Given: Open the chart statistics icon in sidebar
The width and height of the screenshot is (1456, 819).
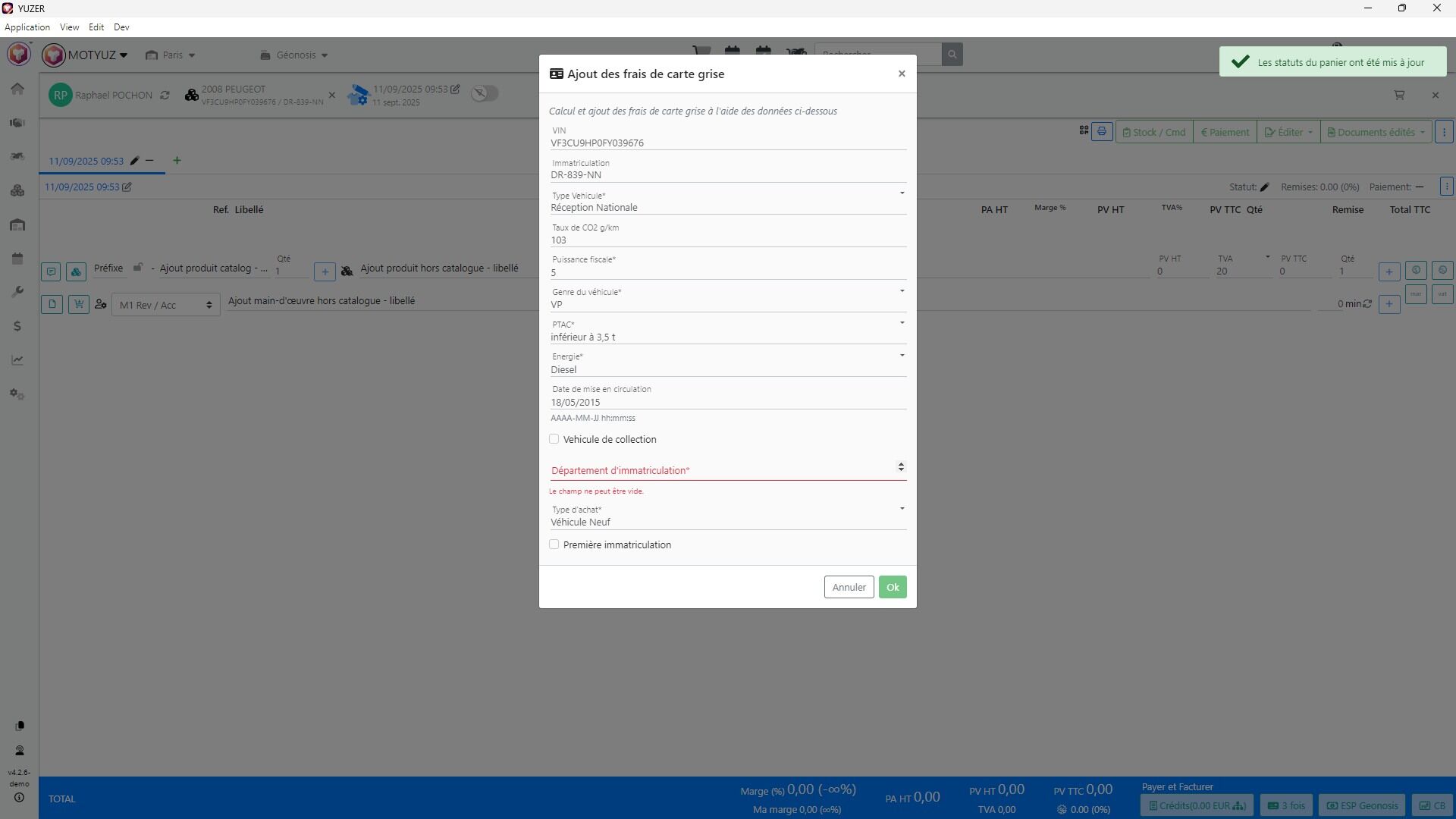Looking at the screenshot, I should pos(17,360).
